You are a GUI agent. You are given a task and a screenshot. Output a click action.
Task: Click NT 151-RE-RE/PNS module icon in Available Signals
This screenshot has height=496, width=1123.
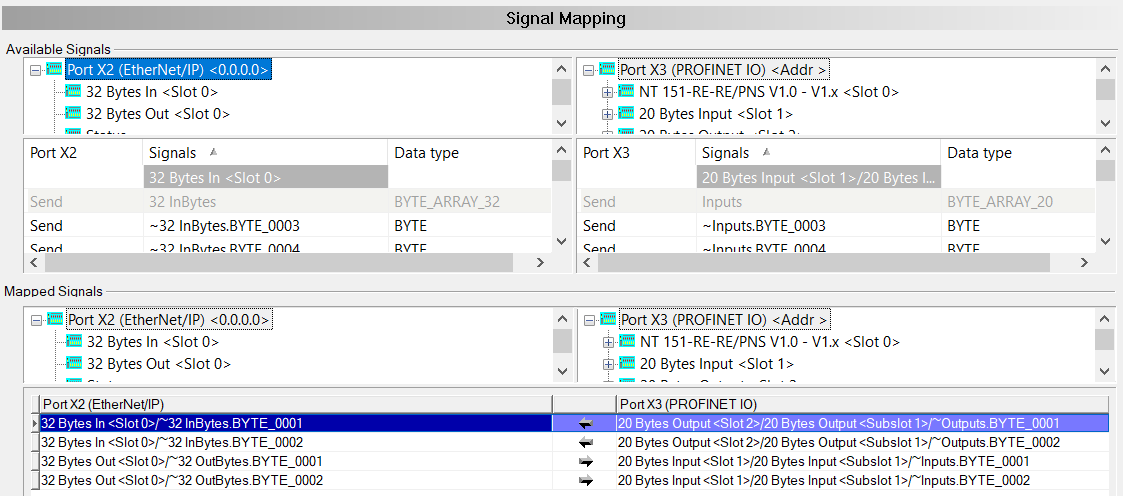click(x=627, y=92)
